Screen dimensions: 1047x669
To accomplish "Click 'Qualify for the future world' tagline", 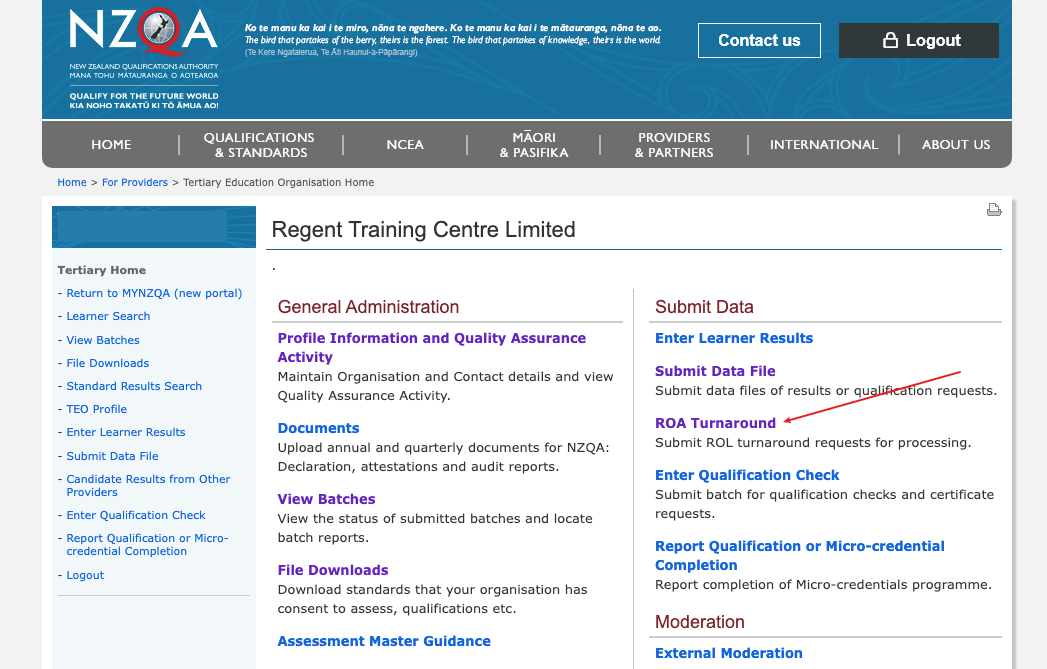I will pyautogui.click(x=144, y=96).
